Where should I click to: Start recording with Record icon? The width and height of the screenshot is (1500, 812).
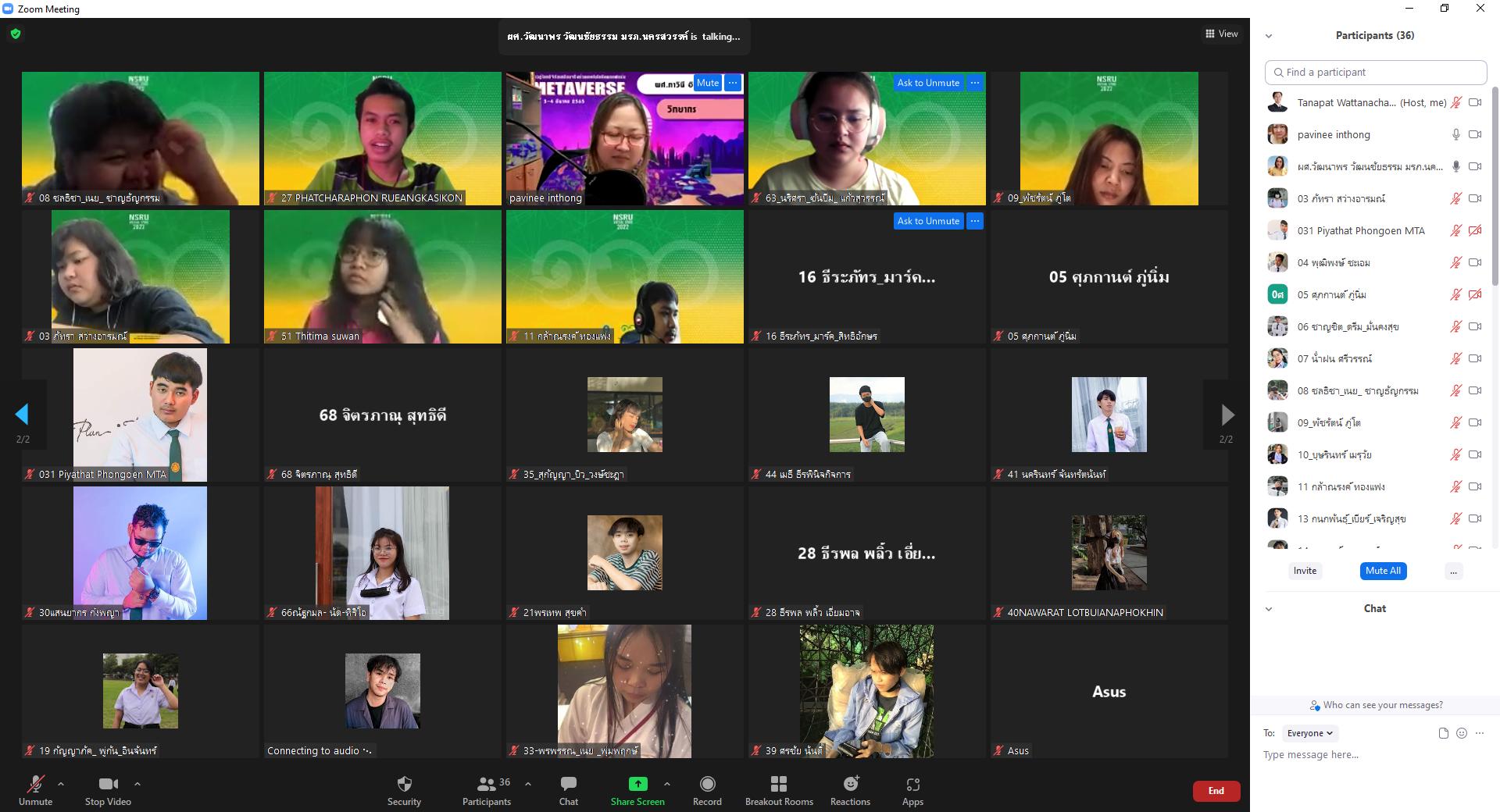click(x=707, y=784)
